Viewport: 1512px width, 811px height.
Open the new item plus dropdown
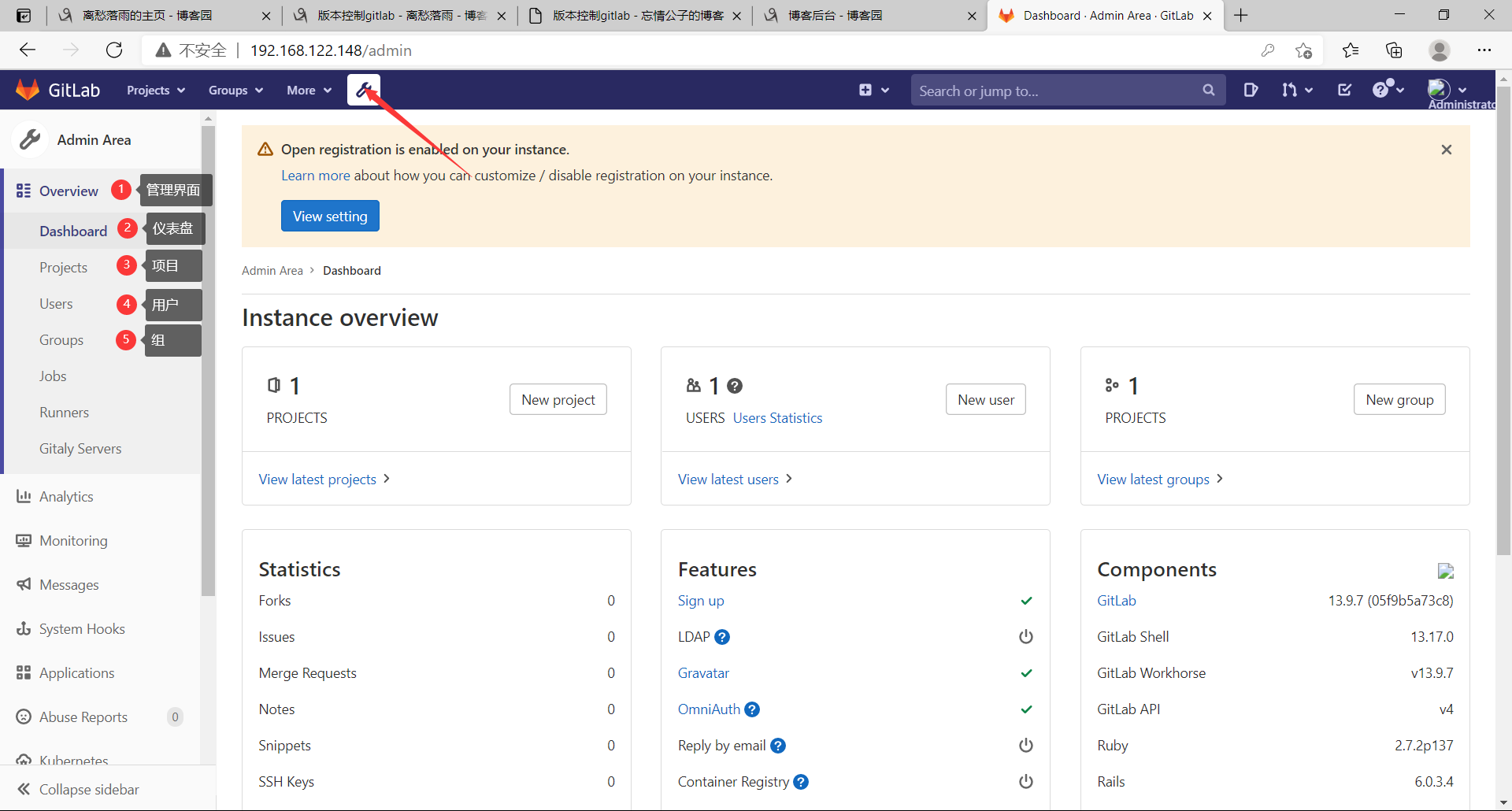pos(874,91)
